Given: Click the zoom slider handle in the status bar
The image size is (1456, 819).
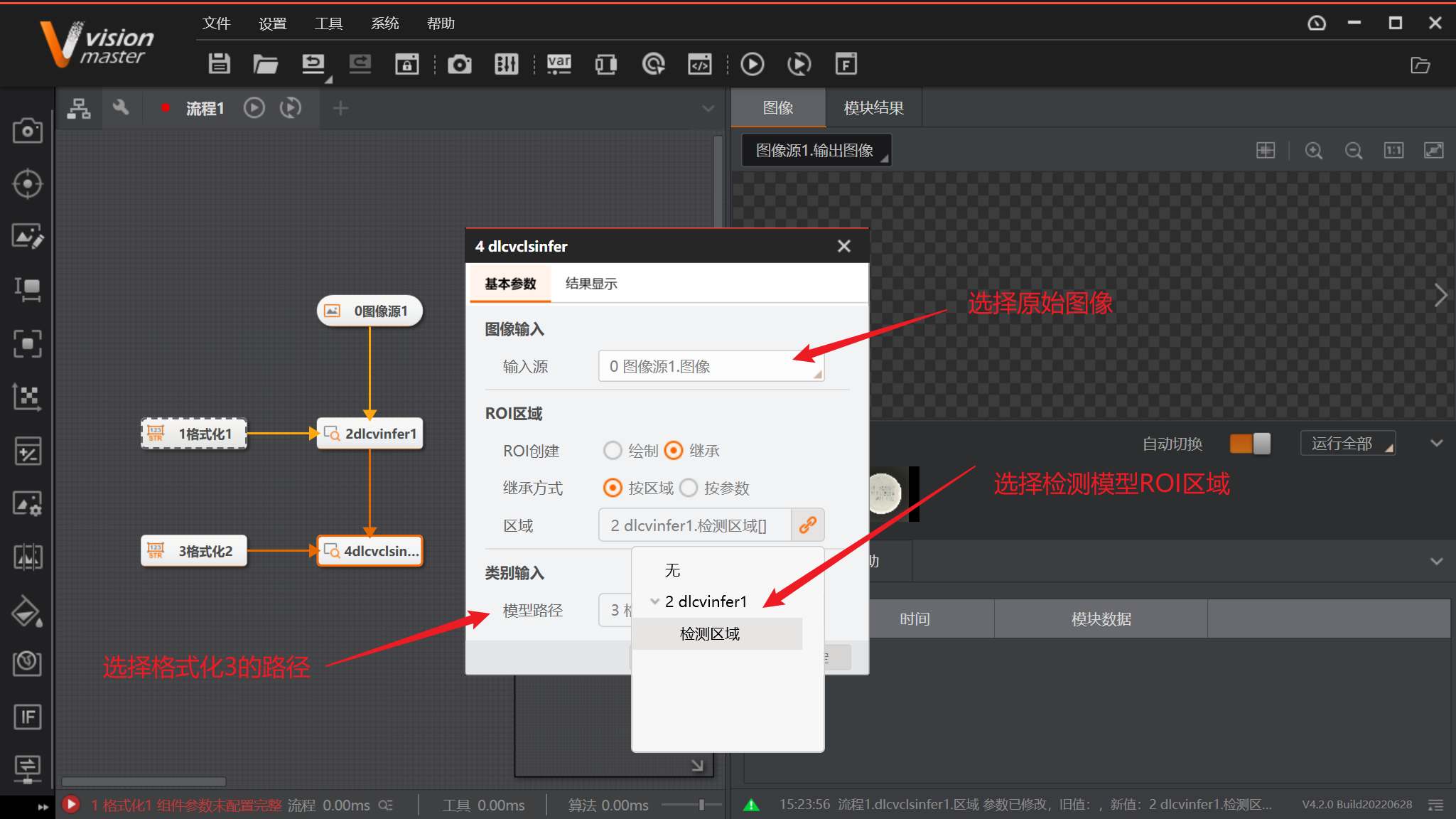Looking at the screenshot, I should (701, 805).
